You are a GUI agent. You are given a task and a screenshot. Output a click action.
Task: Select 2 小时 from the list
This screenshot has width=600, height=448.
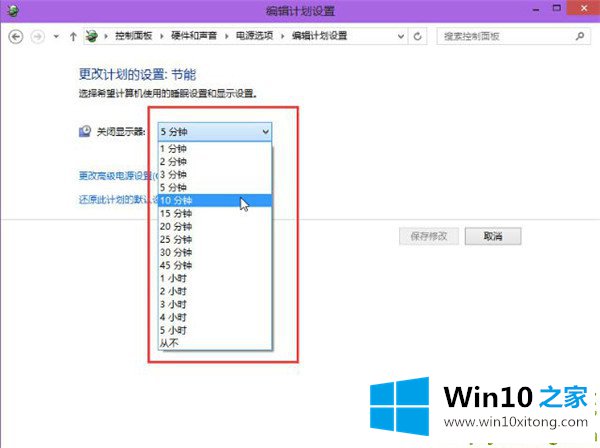(x=215, y=291)
